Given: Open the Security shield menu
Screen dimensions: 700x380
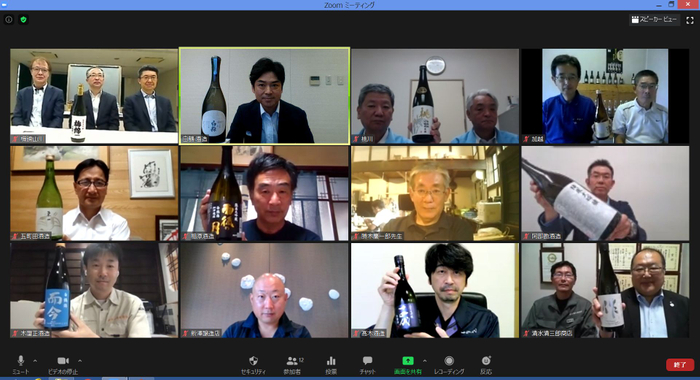Looking at the screenshot, I should [x=253, y=364].
